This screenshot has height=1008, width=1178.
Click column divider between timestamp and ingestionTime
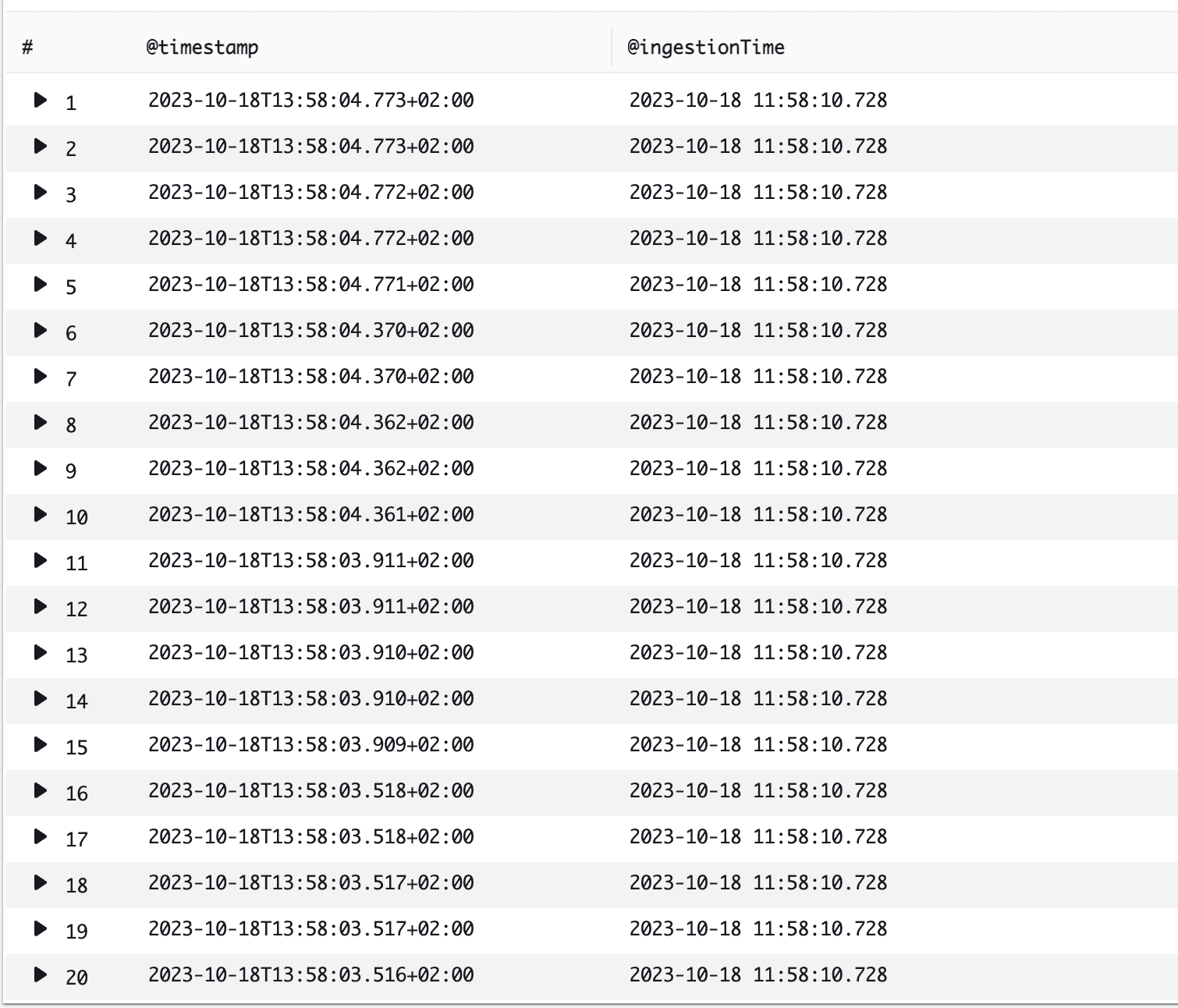coord(612,48)
